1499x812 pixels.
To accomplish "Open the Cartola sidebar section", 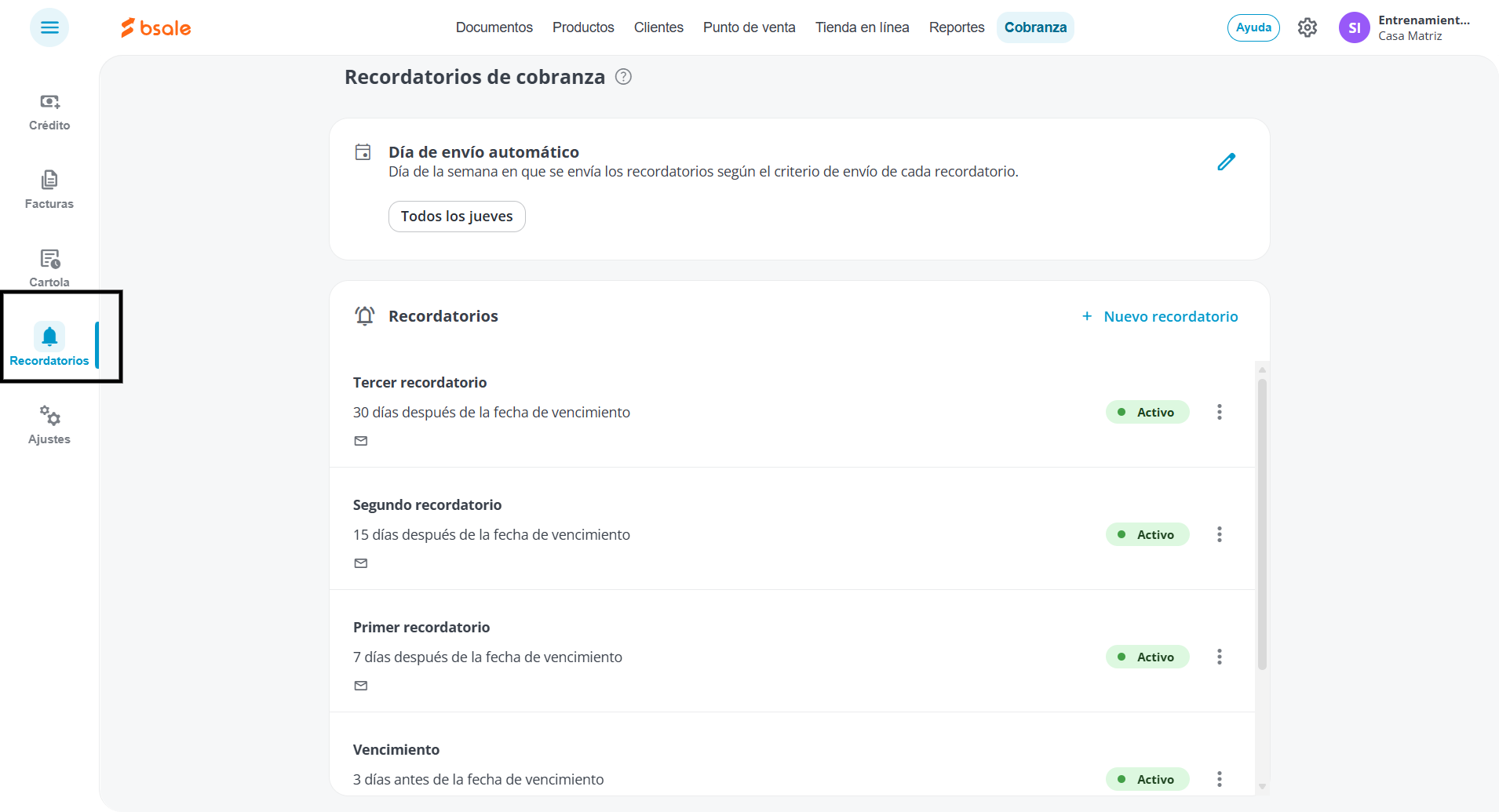I will tap(49, 269).
